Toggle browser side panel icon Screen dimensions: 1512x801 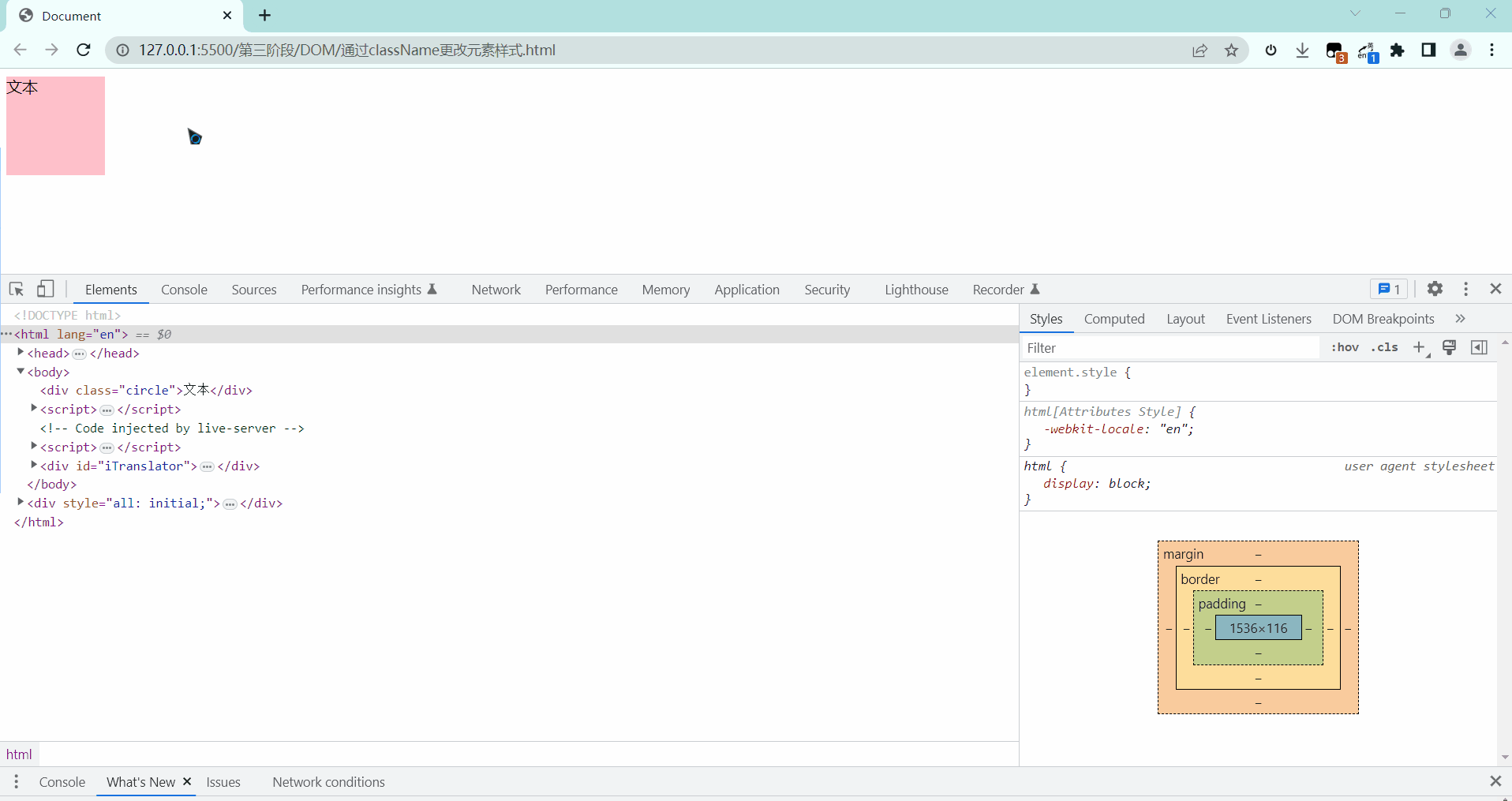(x=1428, y=51)
